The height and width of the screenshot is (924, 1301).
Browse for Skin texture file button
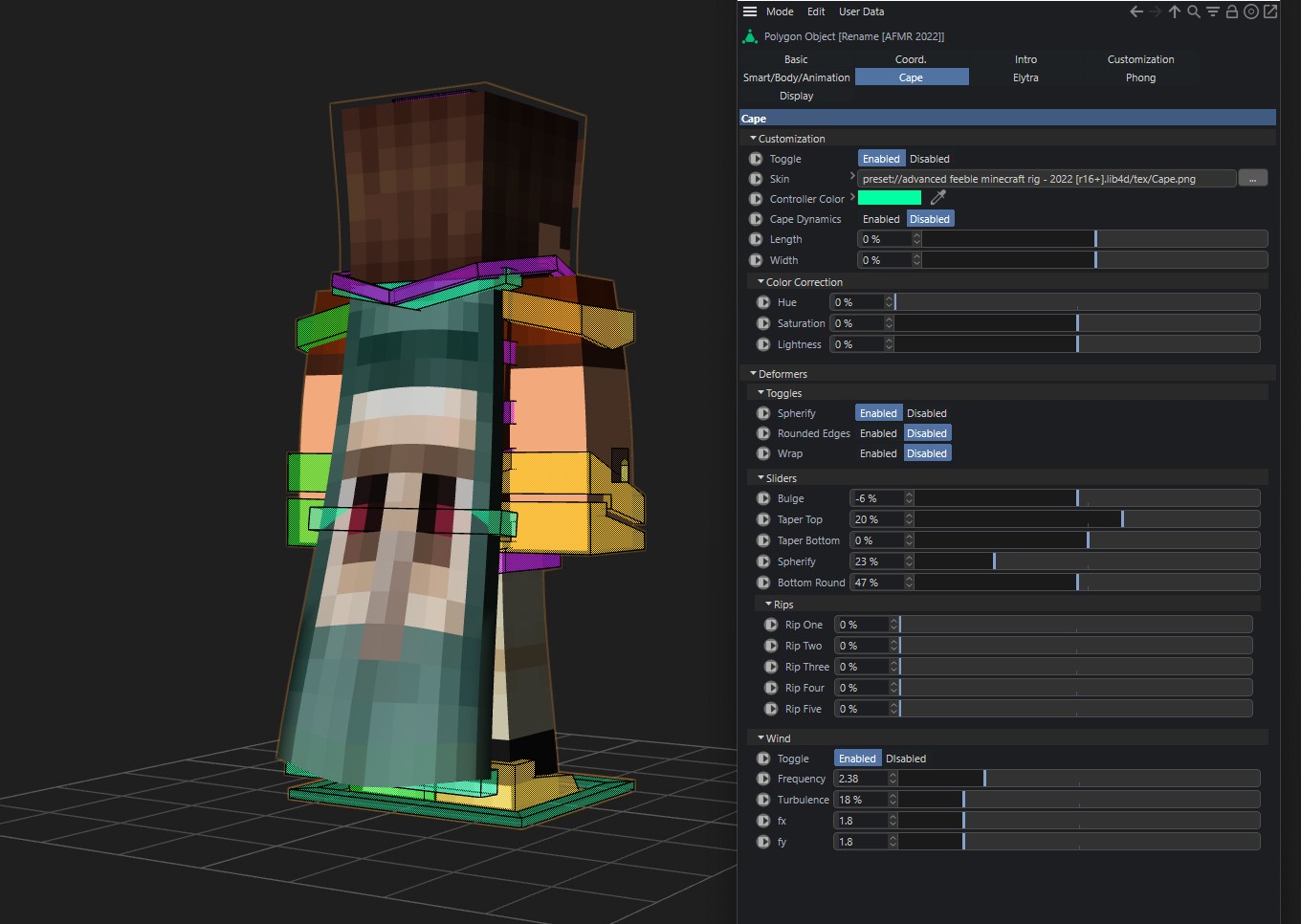coord(1252,178)
